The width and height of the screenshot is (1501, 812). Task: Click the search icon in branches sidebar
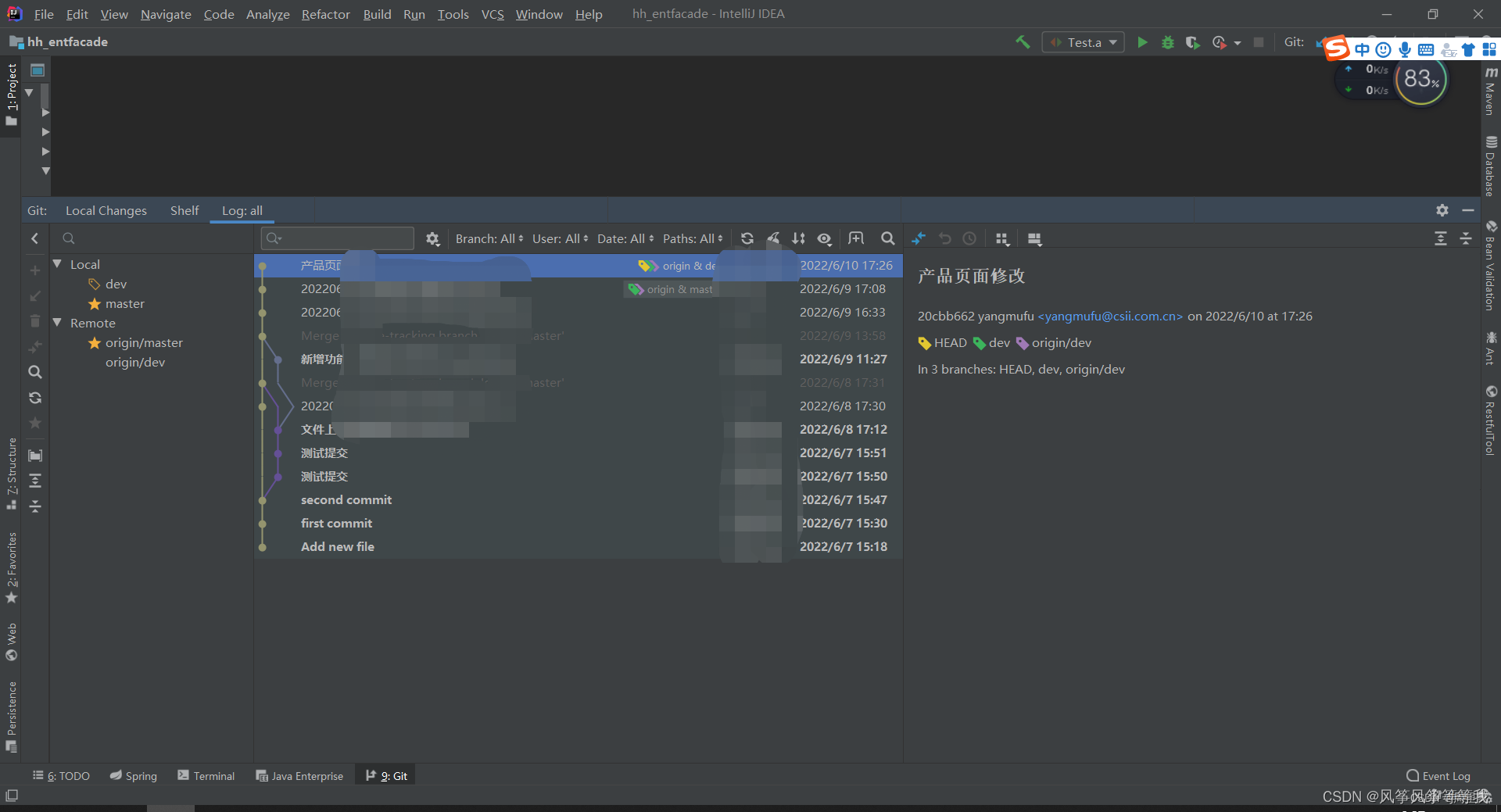(34, 372)
